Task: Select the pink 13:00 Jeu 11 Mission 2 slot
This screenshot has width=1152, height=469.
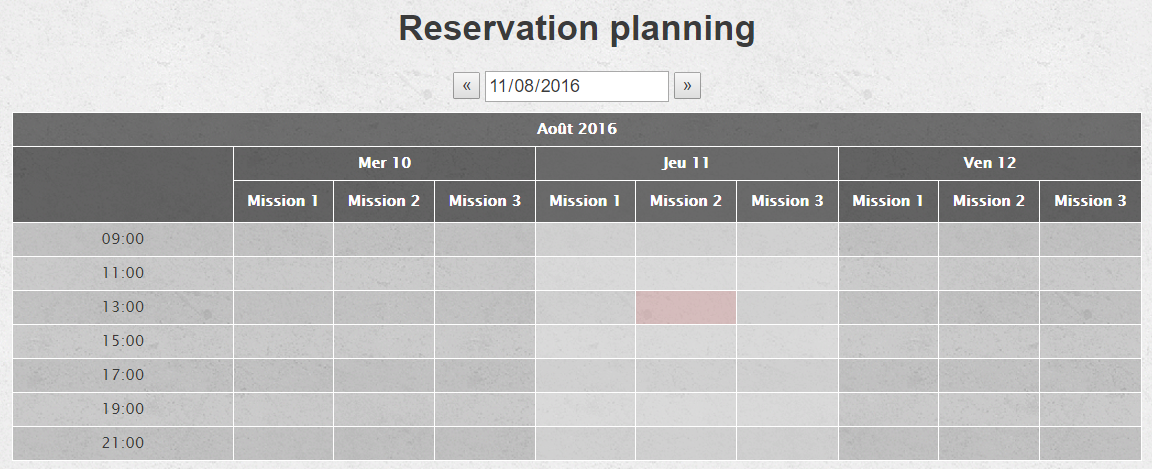Action: (x=686, y=307)
